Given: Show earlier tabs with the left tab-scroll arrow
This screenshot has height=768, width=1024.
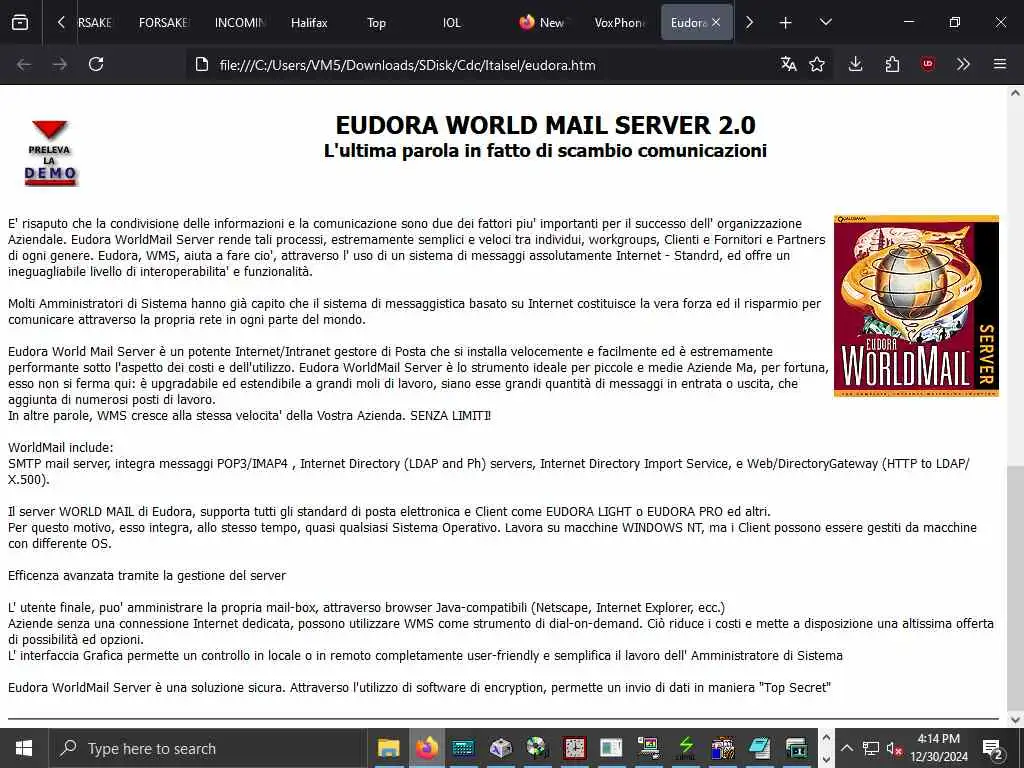Looking at the screenshot, I should tap(61, 22).
